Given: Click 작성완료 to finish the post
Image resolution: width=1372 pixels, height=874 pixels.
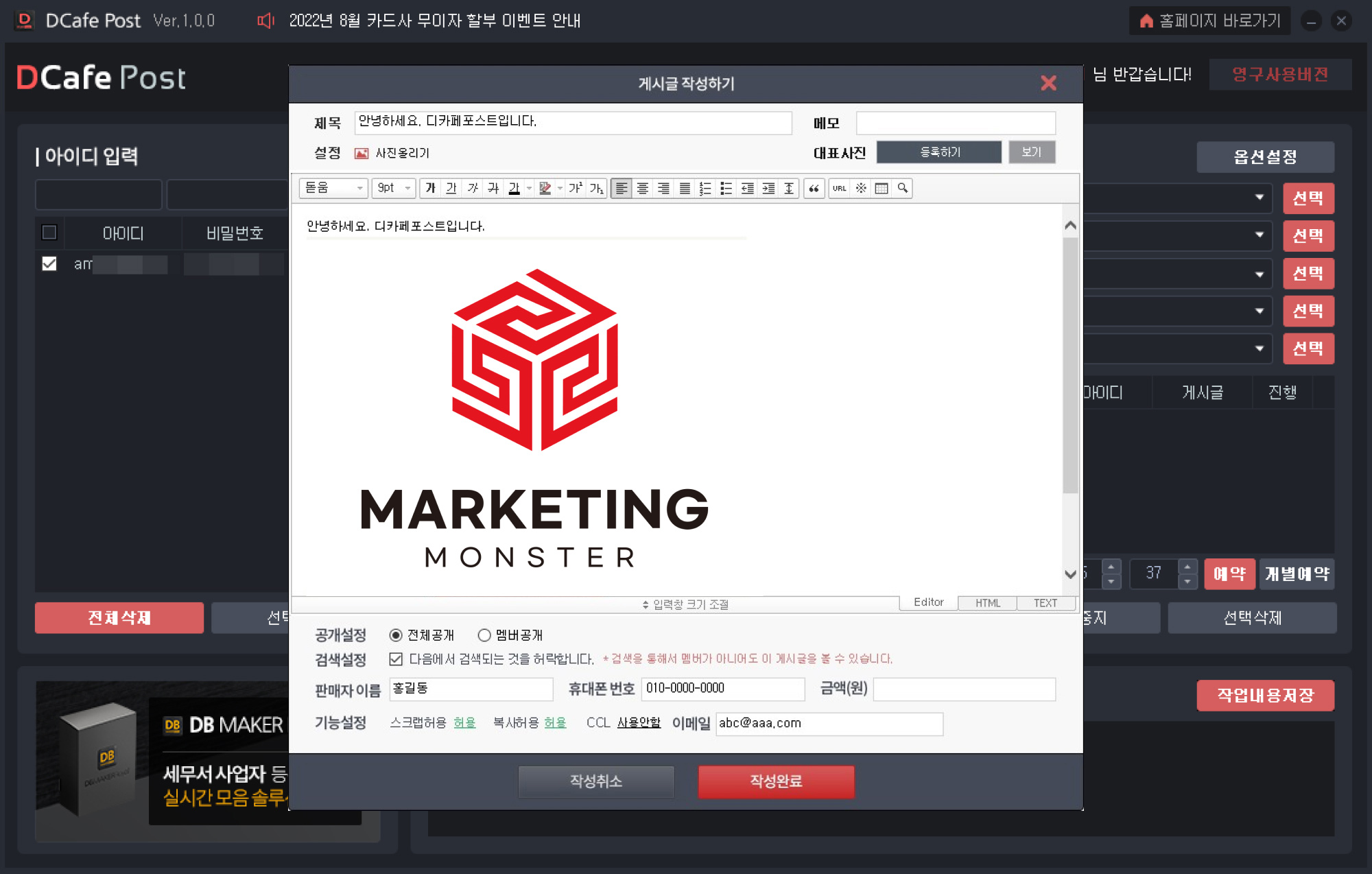Looking at the screenshot, I should pyautogui.click(x=776, y=781).
